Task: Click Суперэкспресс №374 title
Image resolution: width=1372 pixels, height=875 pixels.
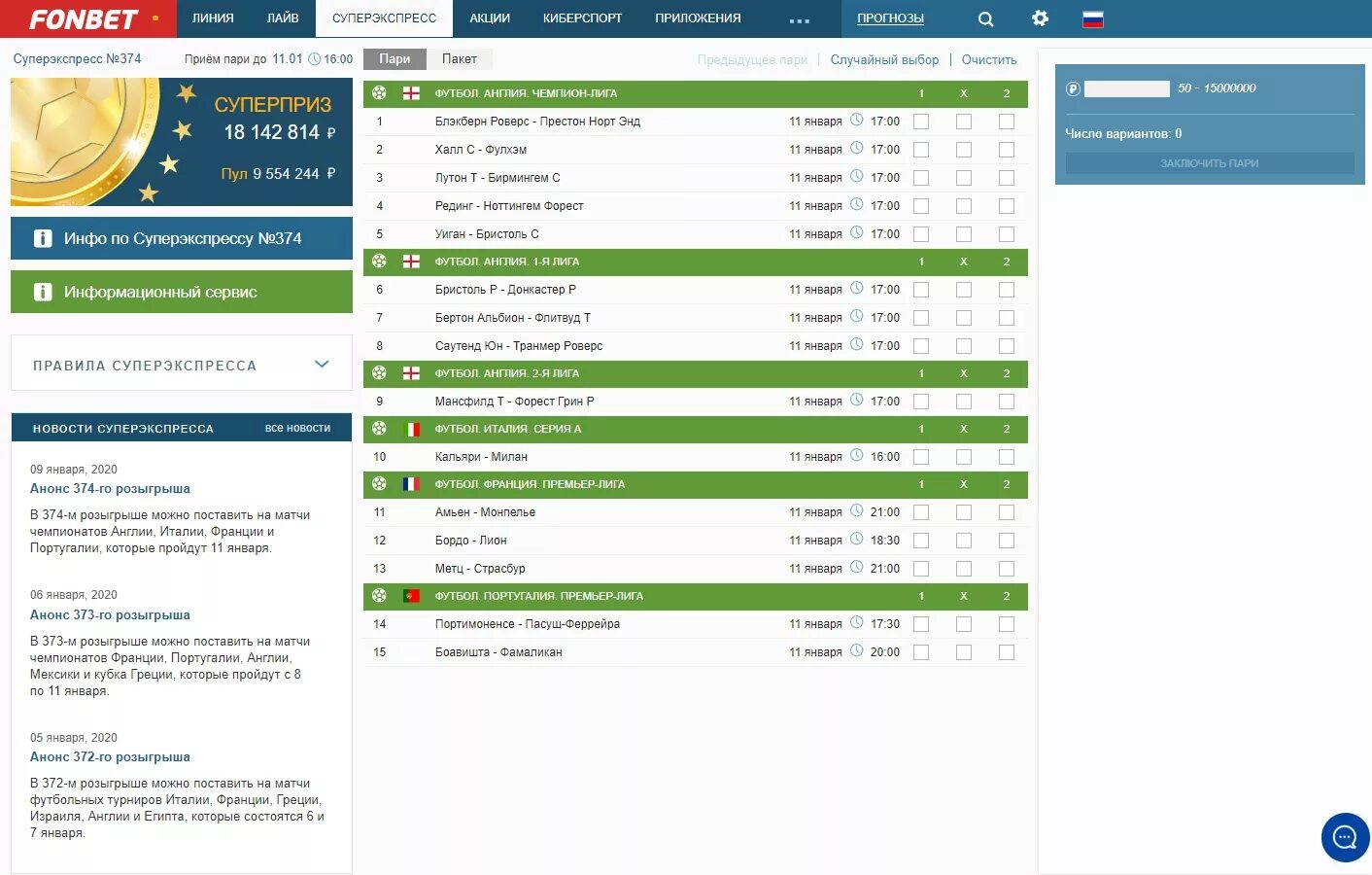Action: (77, 59)
